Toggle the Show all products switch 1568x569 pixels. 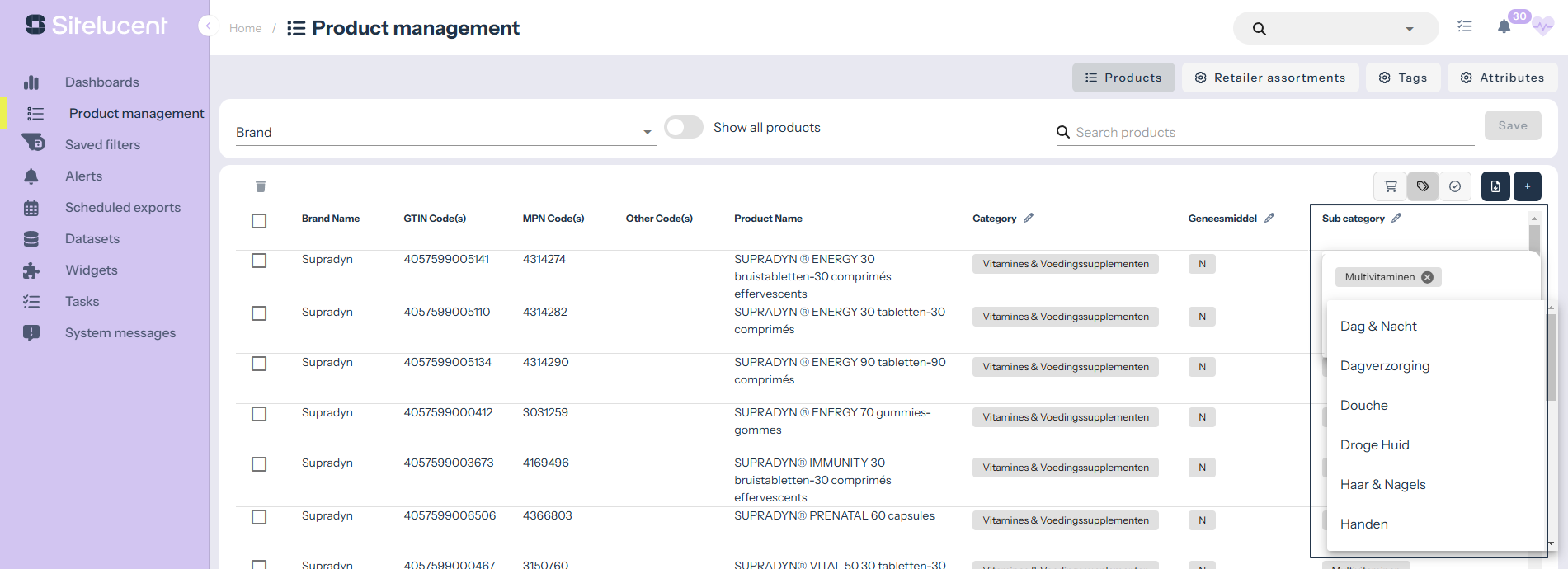(x=683, y=127)
